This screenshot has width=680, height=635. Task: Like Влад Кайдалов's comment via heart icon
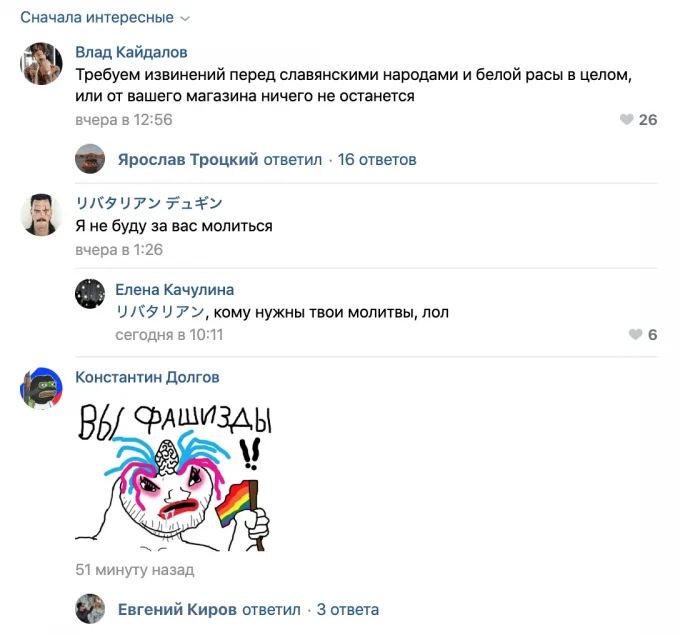(627, 119)
